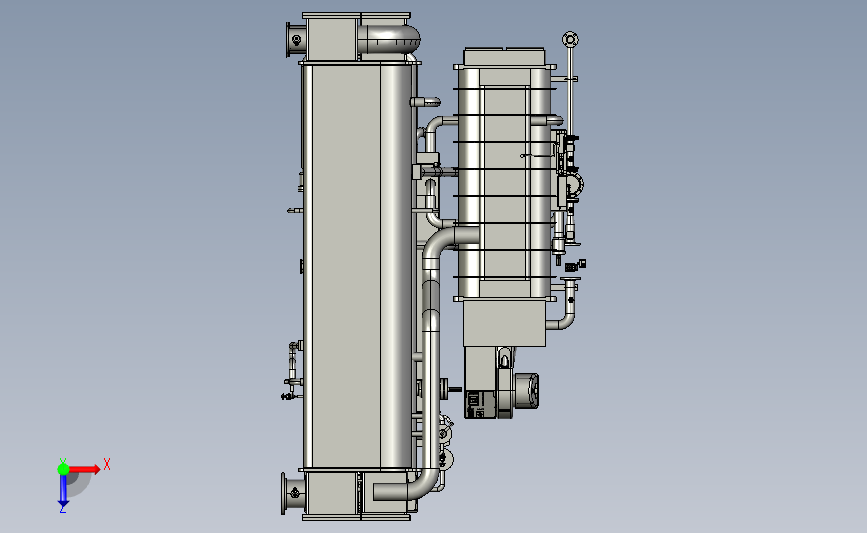Select the flanged nozzle at the tank's top left
This screenshot has height=533, width=867.
coord(295,39)
